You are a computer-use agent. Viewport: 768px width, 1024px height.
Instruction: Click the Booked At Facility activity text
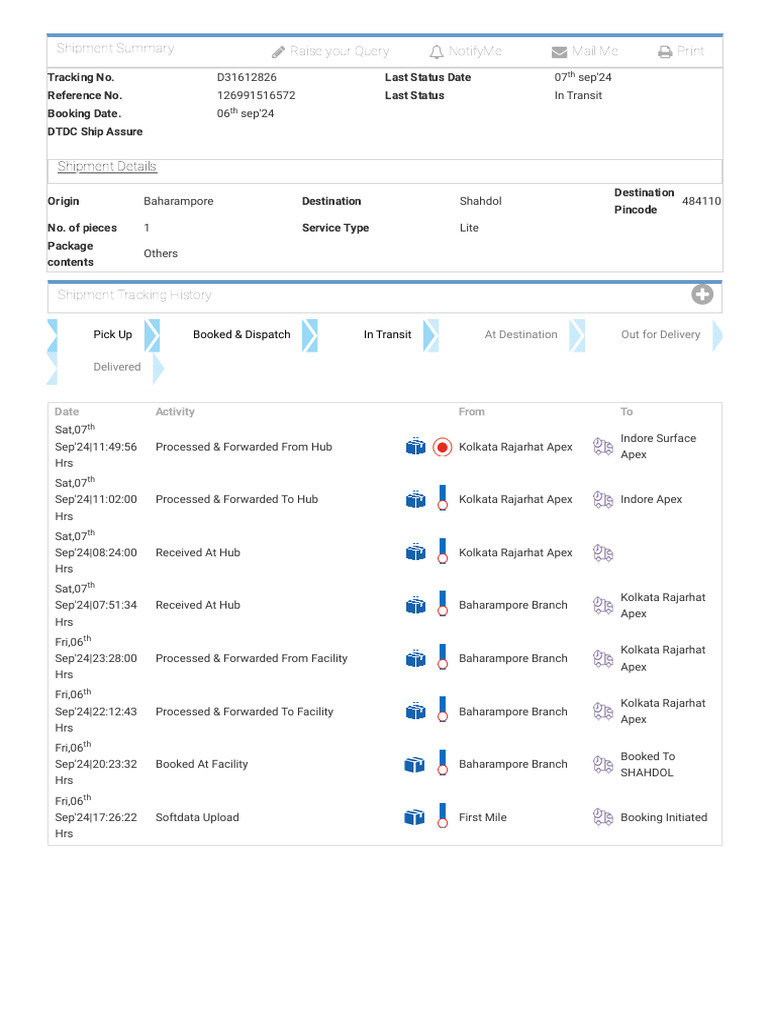coord(202,764)
